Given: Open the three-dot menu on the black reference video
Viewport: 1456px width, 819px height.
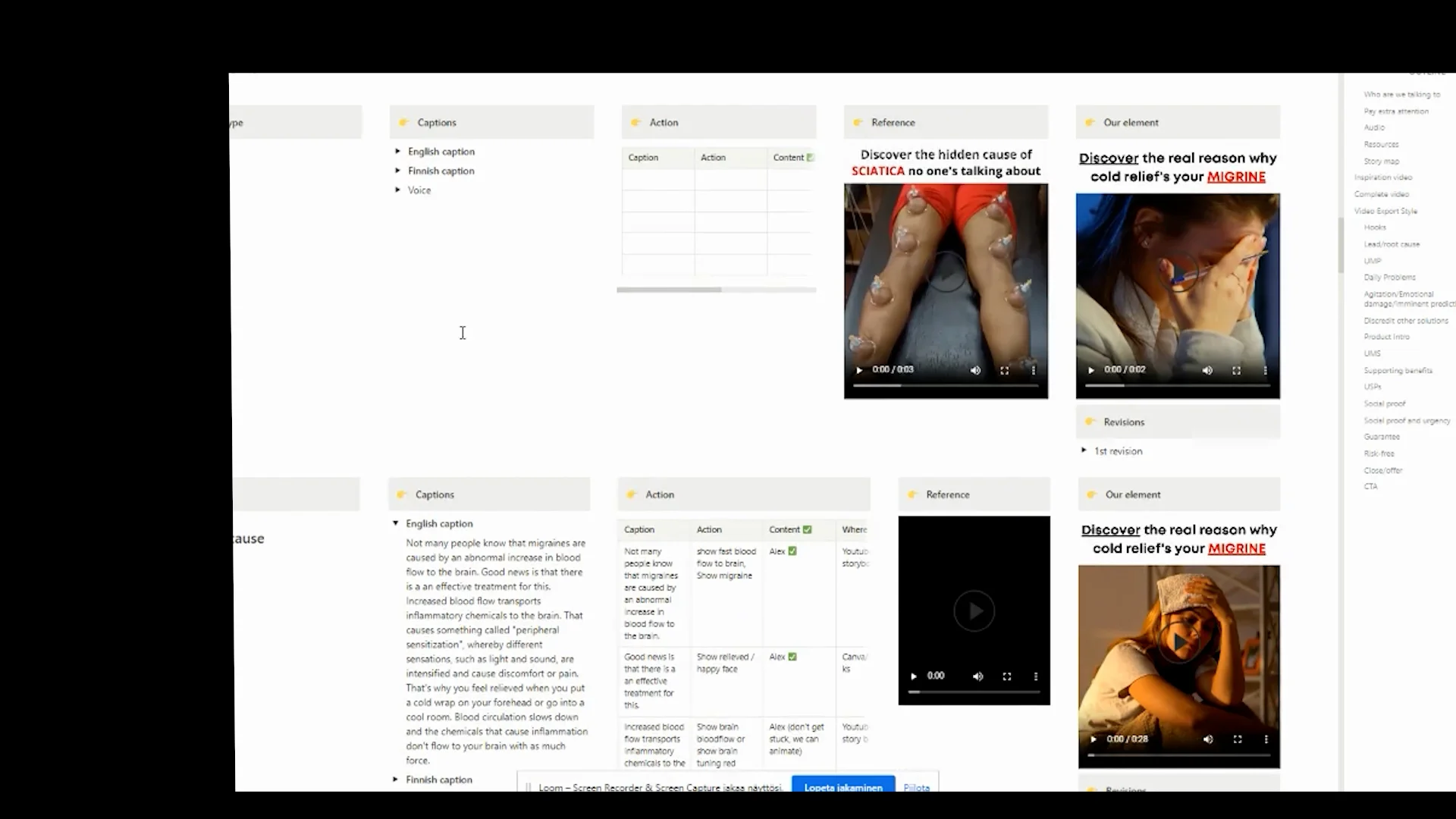Looking at the screenshot, I should pos(1036,676).
